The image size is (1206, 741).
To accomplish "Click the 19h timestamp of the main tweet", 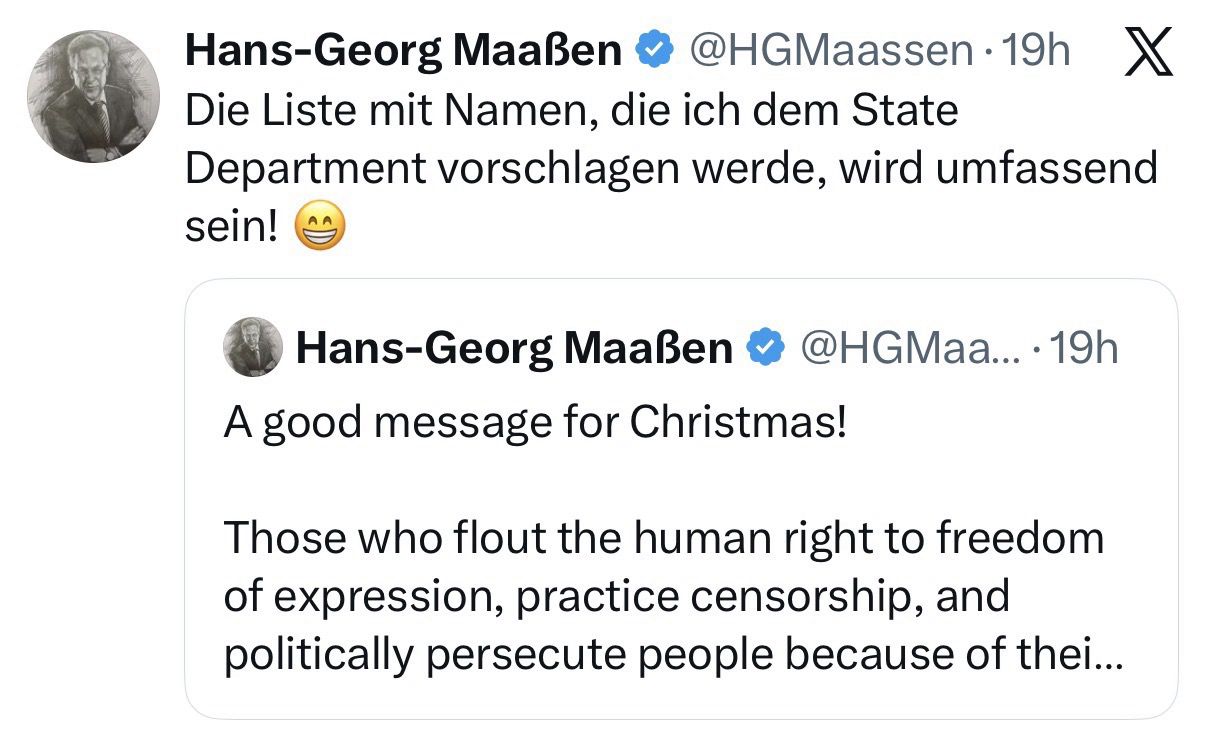I will (x=1036, y=50).
